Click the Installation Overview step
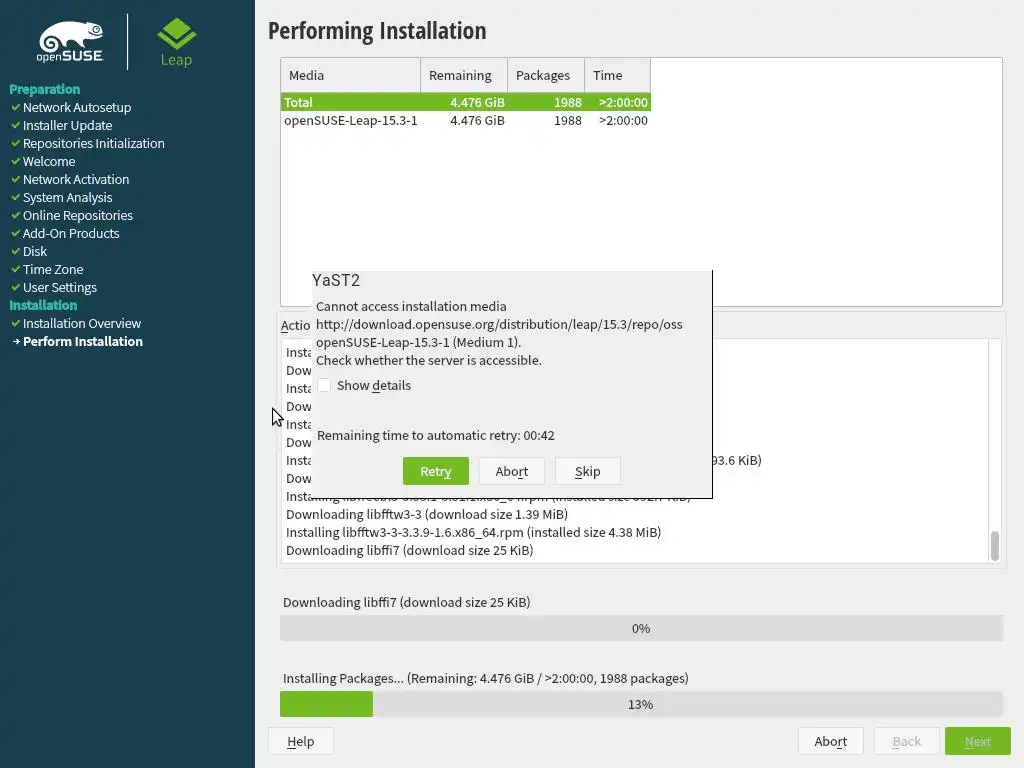This screenshot has width=1024, height=768. (x=82, y=323)
